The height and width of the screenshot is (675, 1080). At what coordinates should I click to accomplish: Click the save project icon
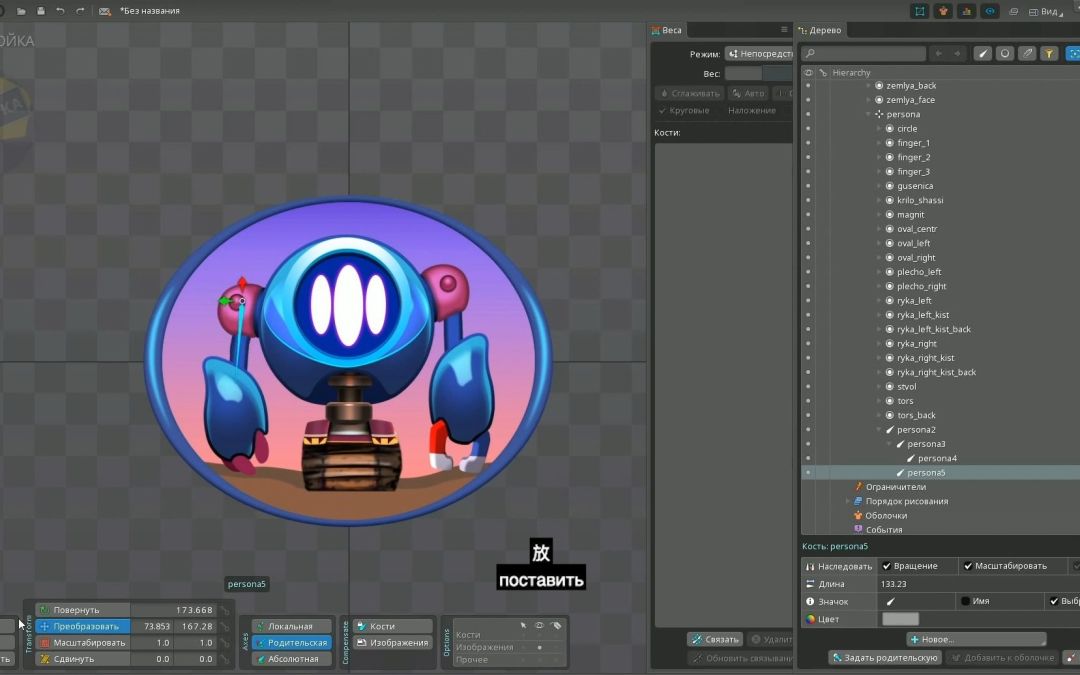[x=41, y=11]
